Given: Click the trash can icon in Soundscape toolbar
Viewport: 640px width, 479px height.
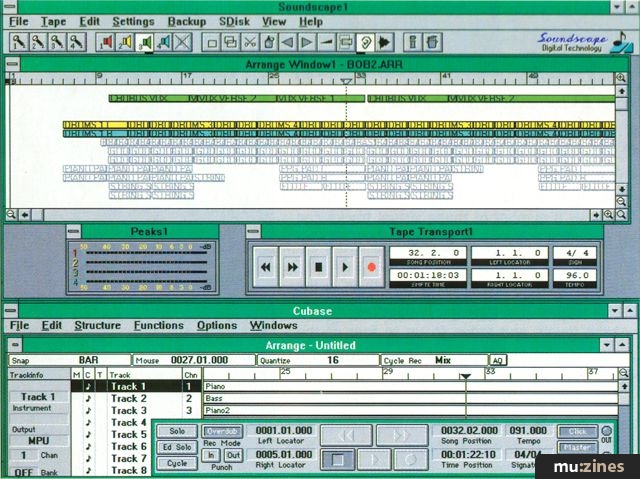Looking at the screenshot, I should coord(431,42).
